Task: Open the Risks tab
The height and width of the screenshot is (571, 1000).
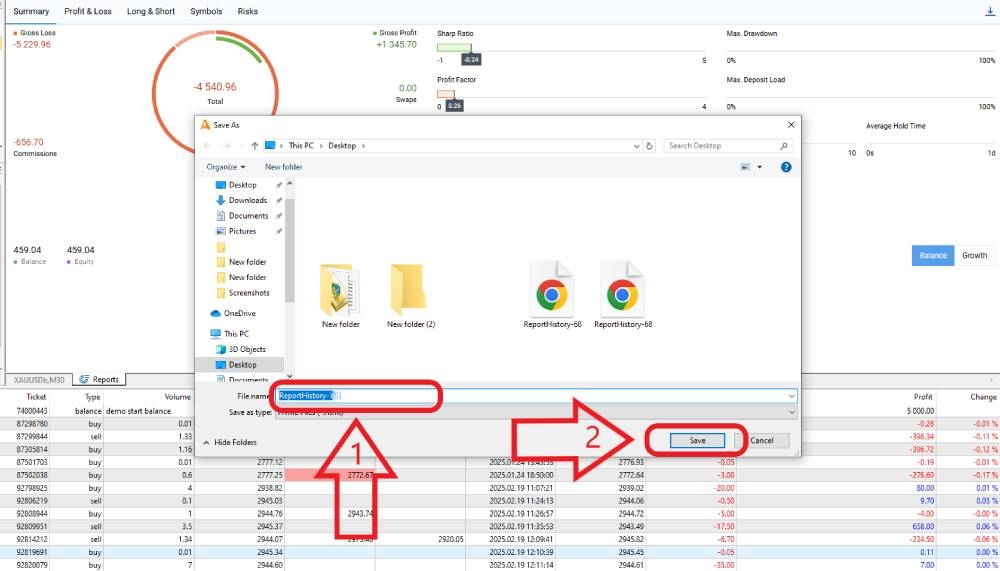Action: coord(247,12)
